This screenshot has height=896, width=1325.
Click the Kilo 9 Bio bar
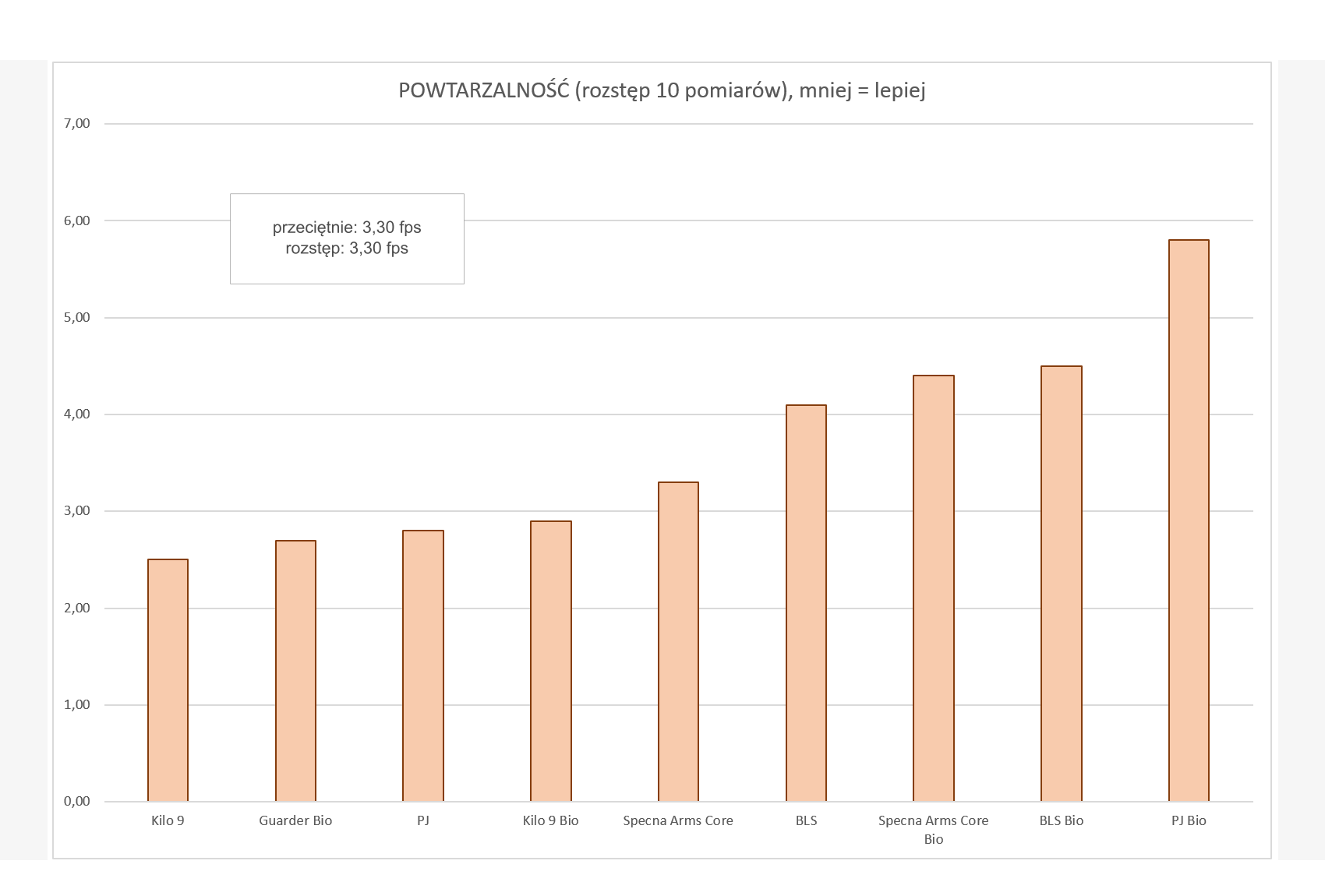tap(550, 661)
